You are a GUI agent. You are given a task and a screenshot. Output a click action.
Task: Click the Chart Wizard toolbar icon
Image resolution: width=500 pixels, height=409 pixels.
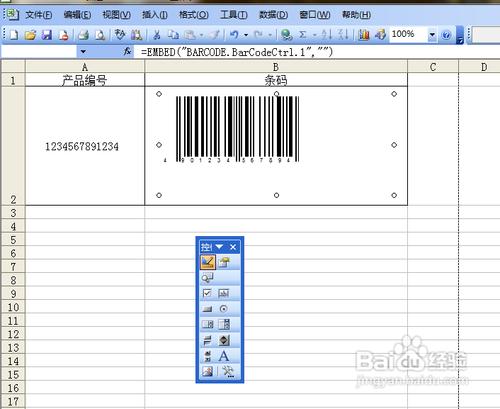click(364, 34)
